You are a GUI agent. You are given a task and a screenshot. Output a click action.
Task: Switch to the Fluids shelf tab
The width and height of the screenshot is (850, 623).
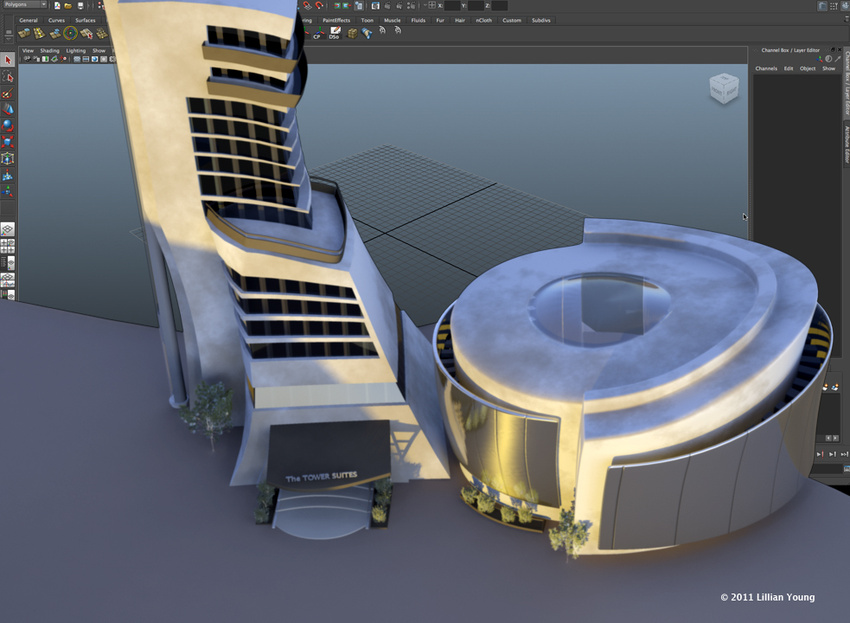coord(418,20)
